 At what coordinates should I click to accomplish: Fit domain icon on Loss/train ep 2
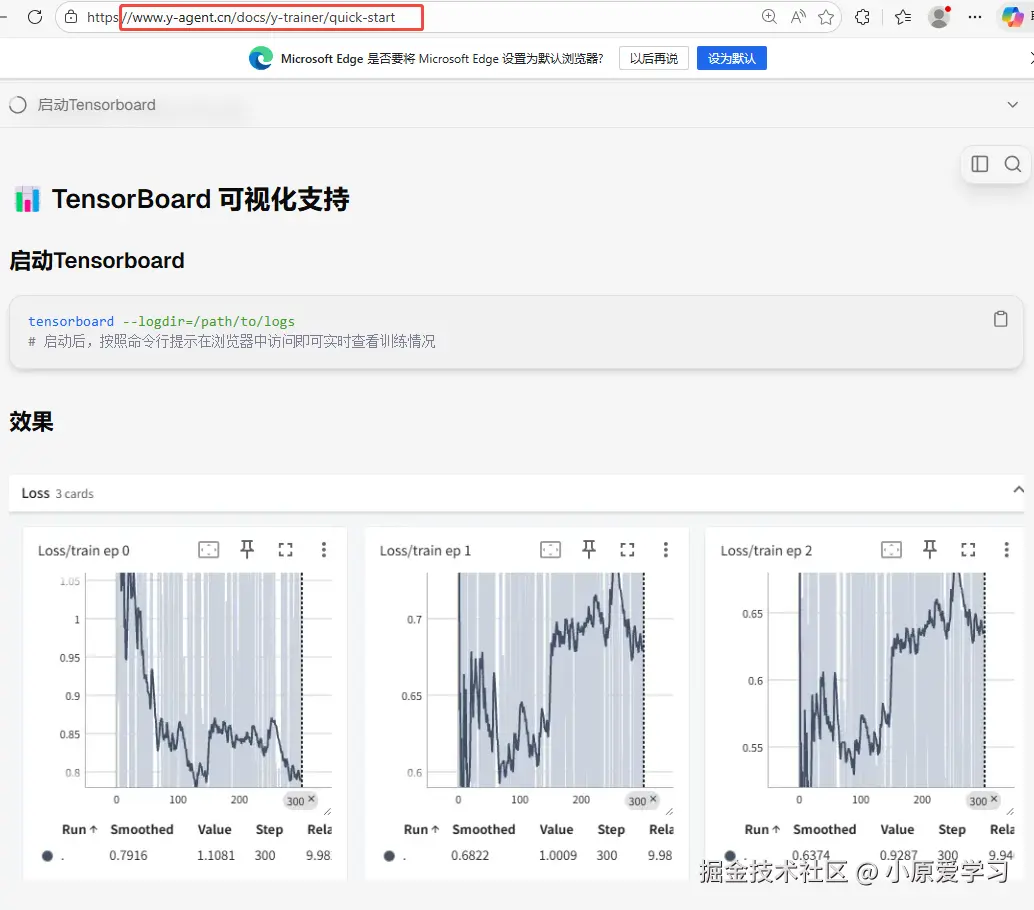point(892,549)
